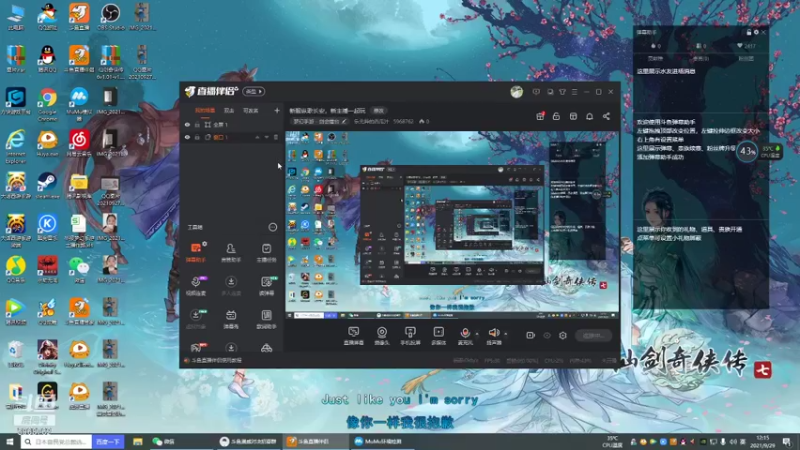800x450 pixels.
Task: Add a phone screen-cast source
Action: pos(410,336)
